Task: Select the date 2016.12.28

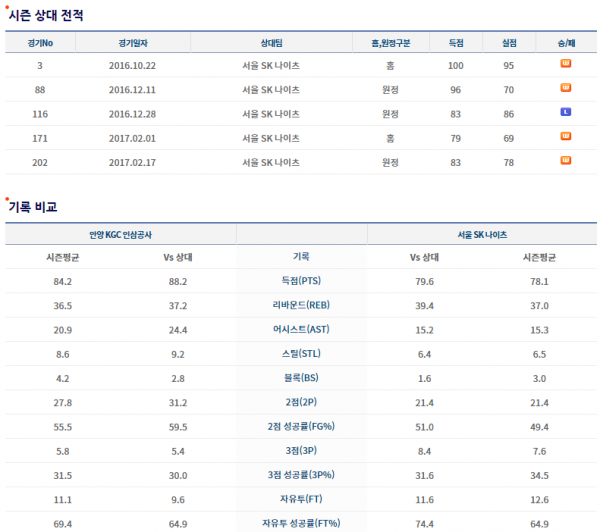Action: tap(132, 114)
